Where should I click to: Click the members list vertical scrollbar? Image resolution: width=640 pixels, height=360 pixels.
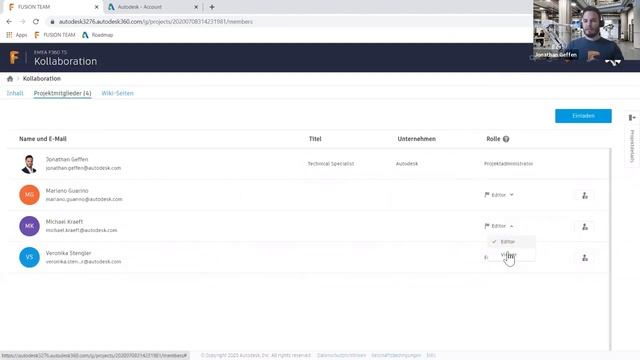tap(611, 249)
